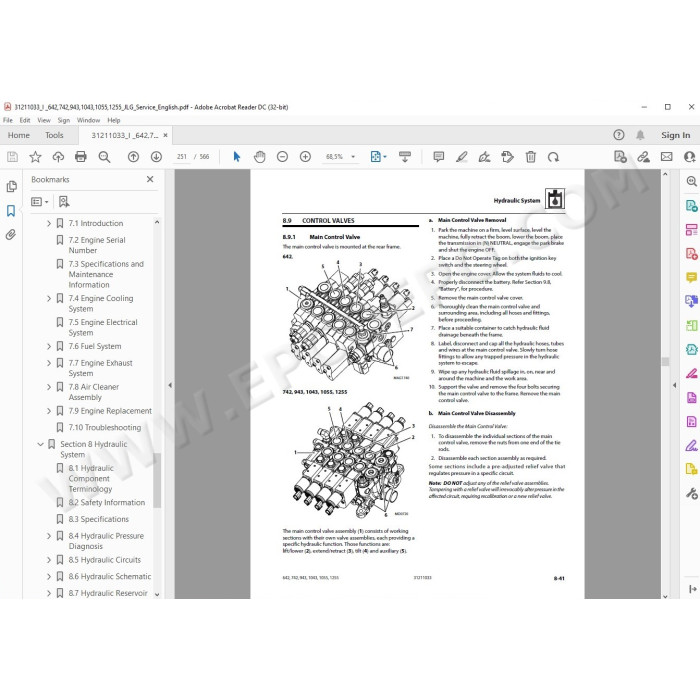The height and width of the screenshot is (700, 700).
Task: Go to previous page arrow
Action: [x=133, y=157]
